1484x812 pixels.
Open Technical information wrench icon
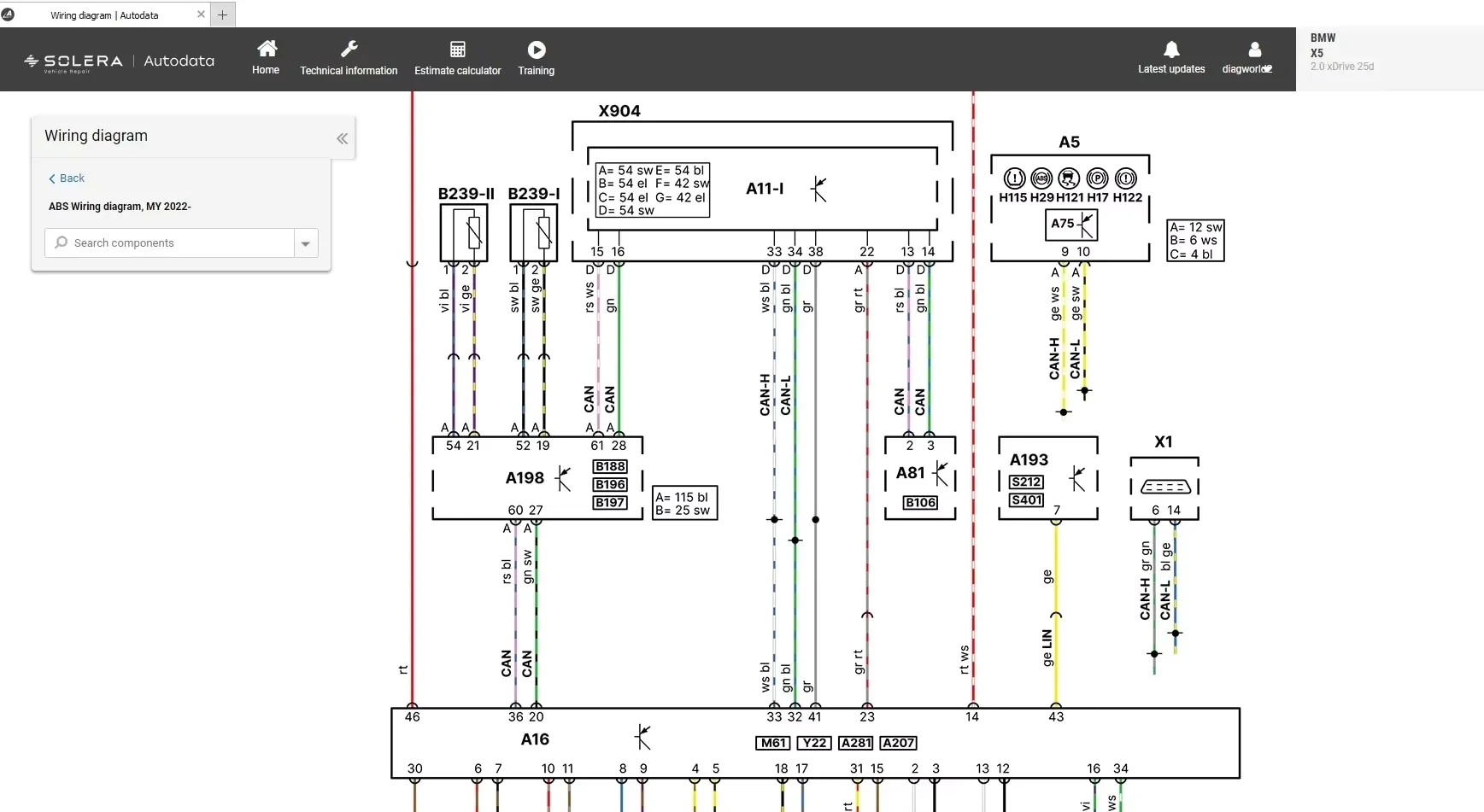point(349,49)
